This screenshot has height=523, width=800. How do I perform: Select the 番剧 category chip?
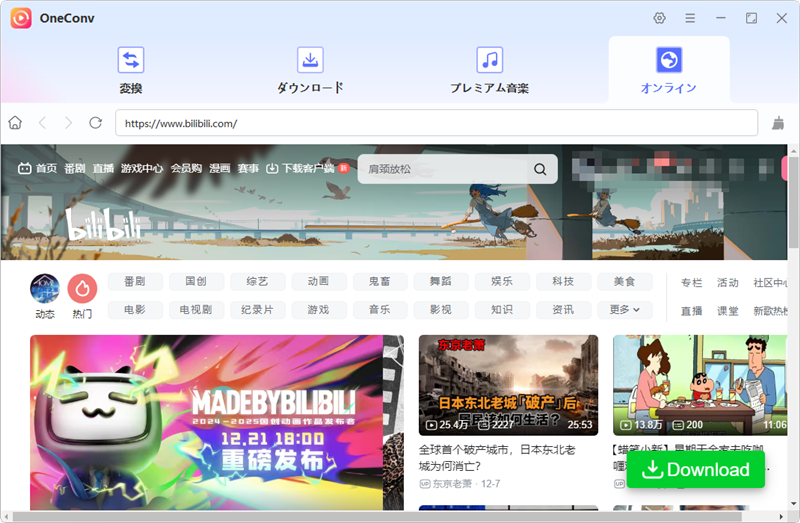(135, 281)
